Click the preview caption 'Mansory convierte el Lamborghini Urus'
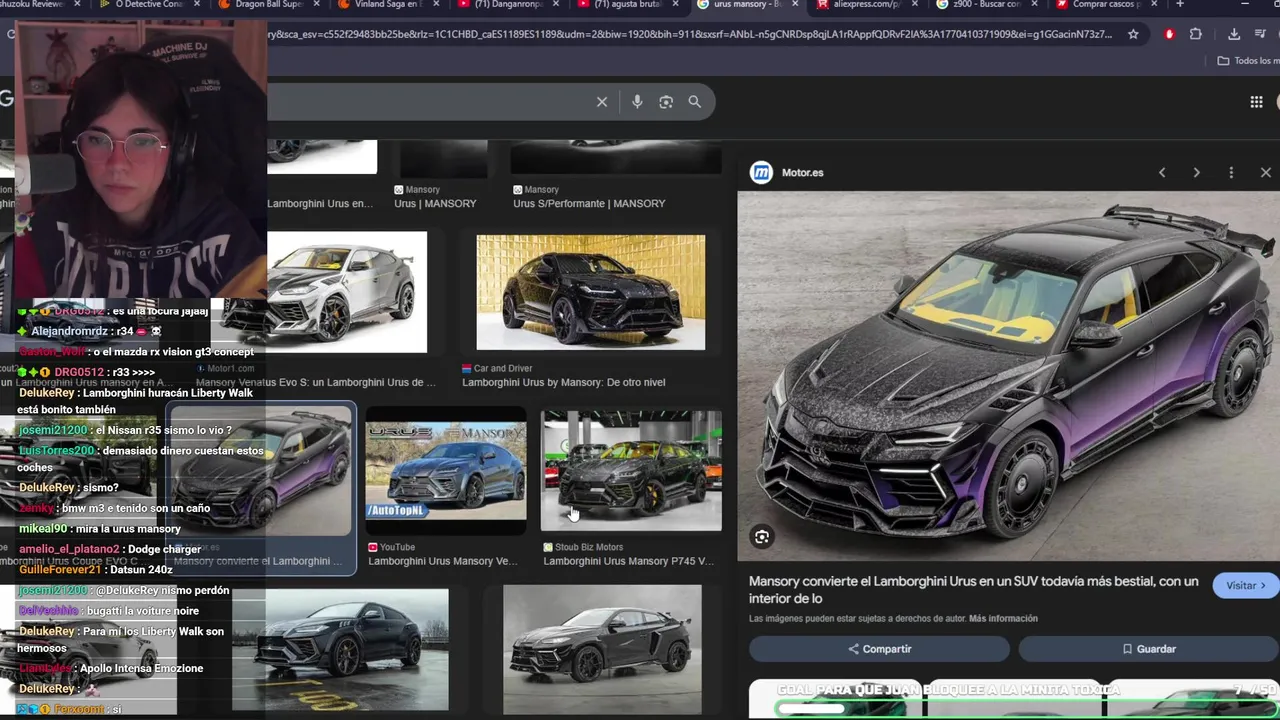 pyautogui.click(x=973, y=589)
